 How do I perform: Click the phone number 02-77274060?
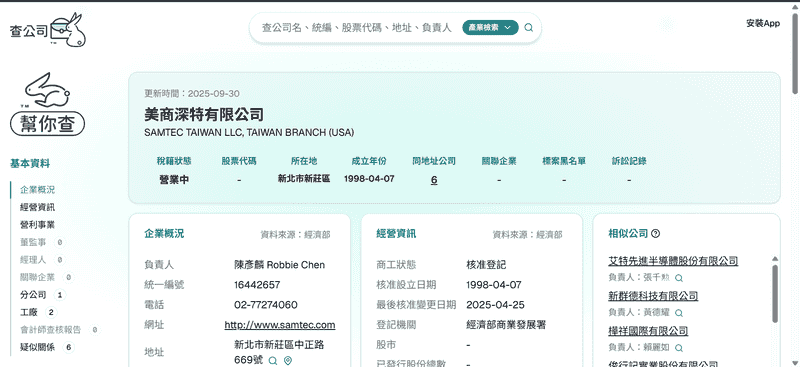(x=266, y=305)
